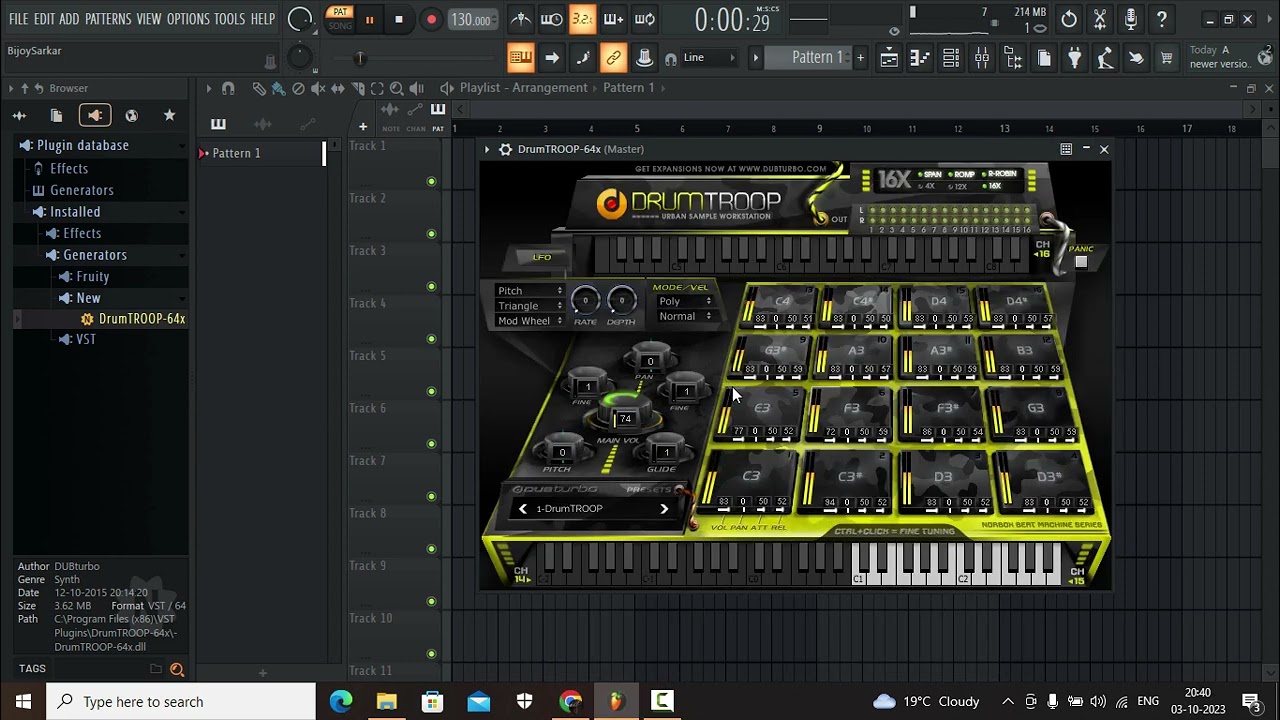Open the project picker pages icon
1280x720 pixels.
(1044, 59)
